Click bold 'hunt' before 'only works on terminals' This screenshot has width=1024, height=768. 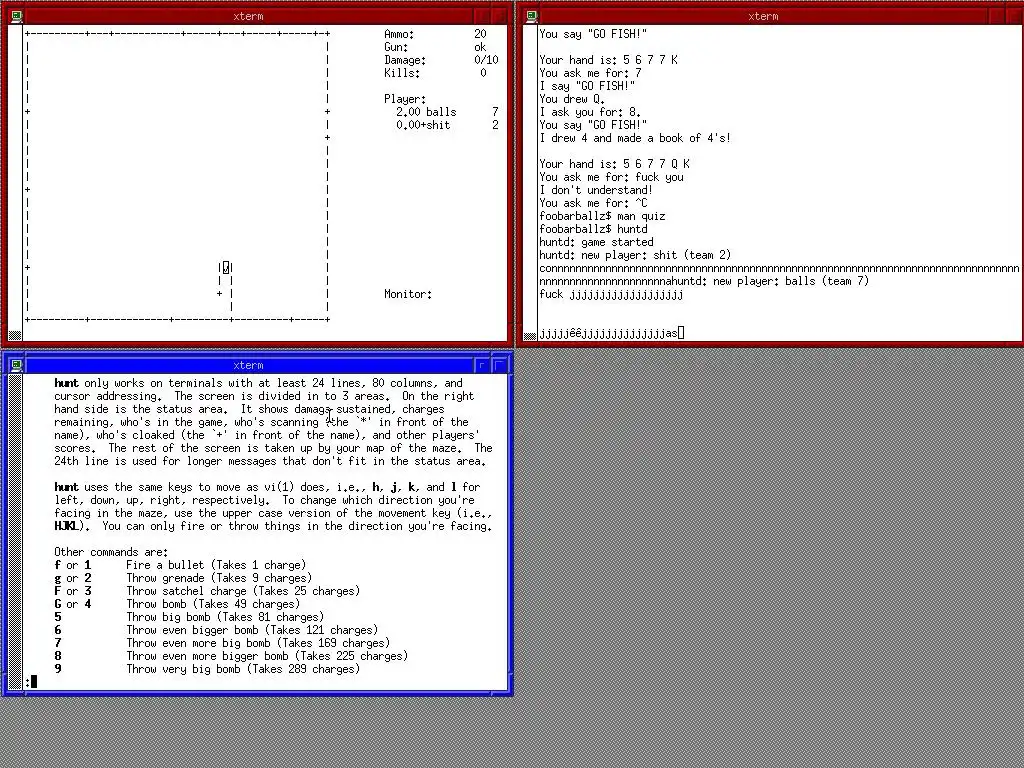(66, 383)
